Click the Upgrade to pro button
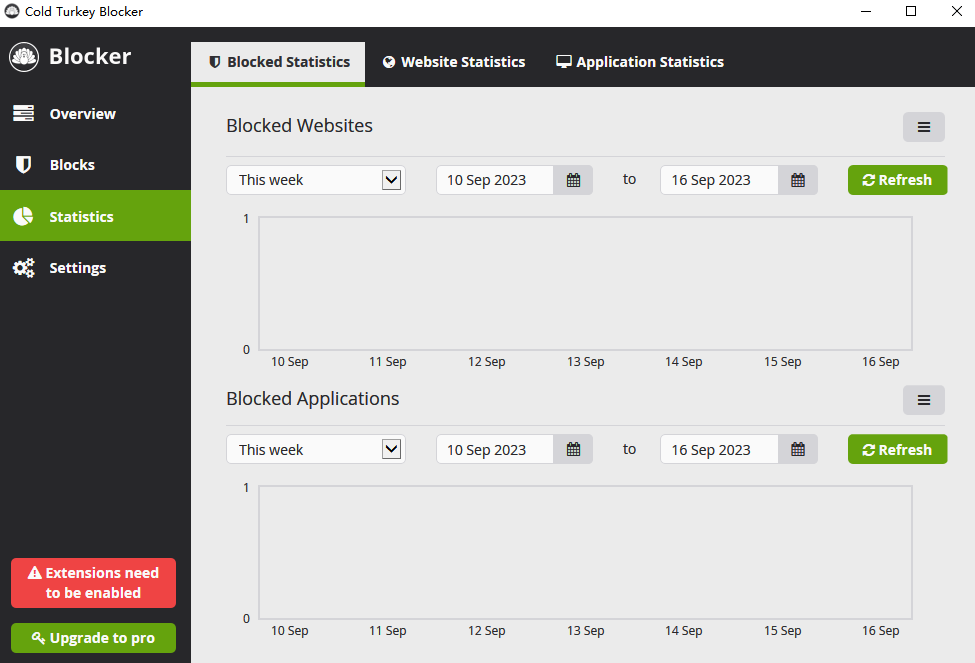This screenshot has height=663, width=975. 93,638
